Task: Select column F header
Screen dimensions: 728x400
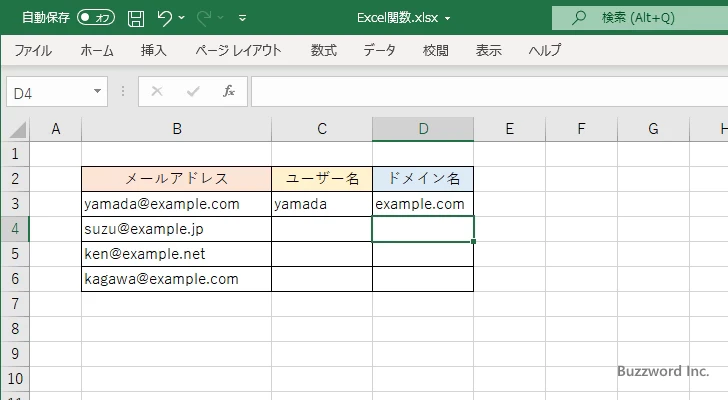Action: pos(581,129)
